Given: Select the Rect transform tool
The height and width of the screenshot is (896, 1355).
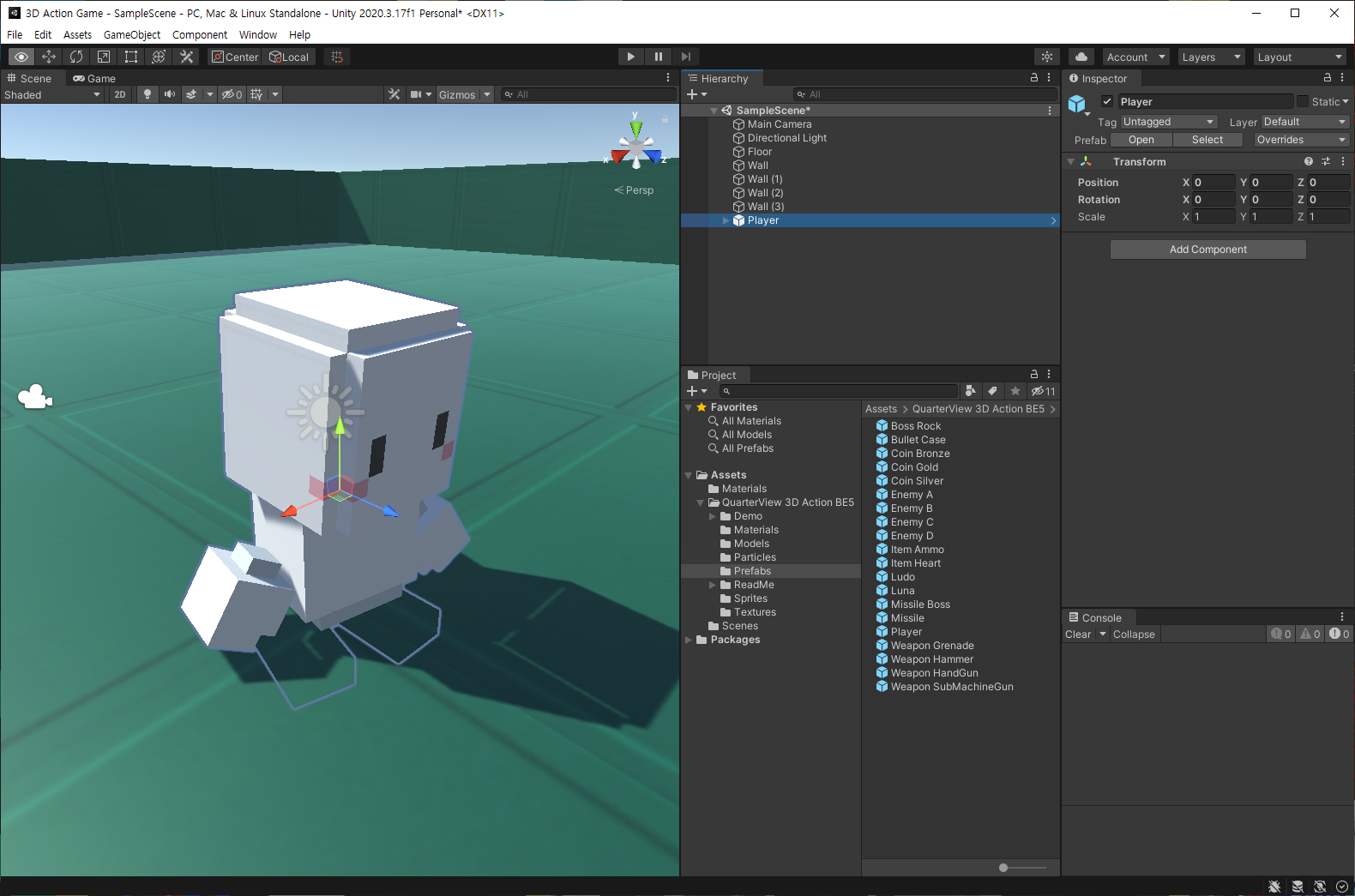Looking at the screenshot, I should tap(131, 57).
